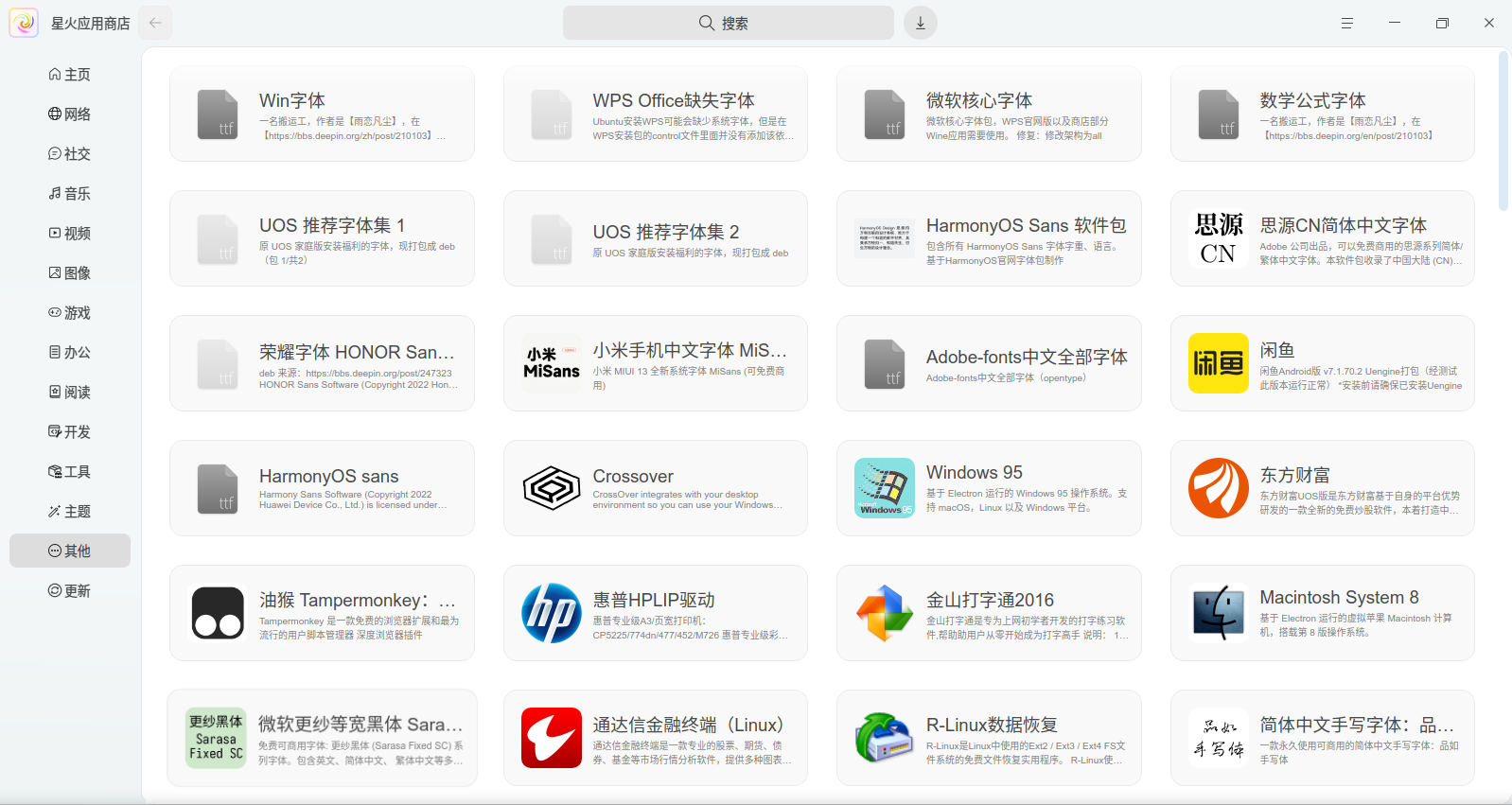Screen dimensions: 1512x805
Task: Open the WPS Office缺失字体 card
Action: click(656, 114)
